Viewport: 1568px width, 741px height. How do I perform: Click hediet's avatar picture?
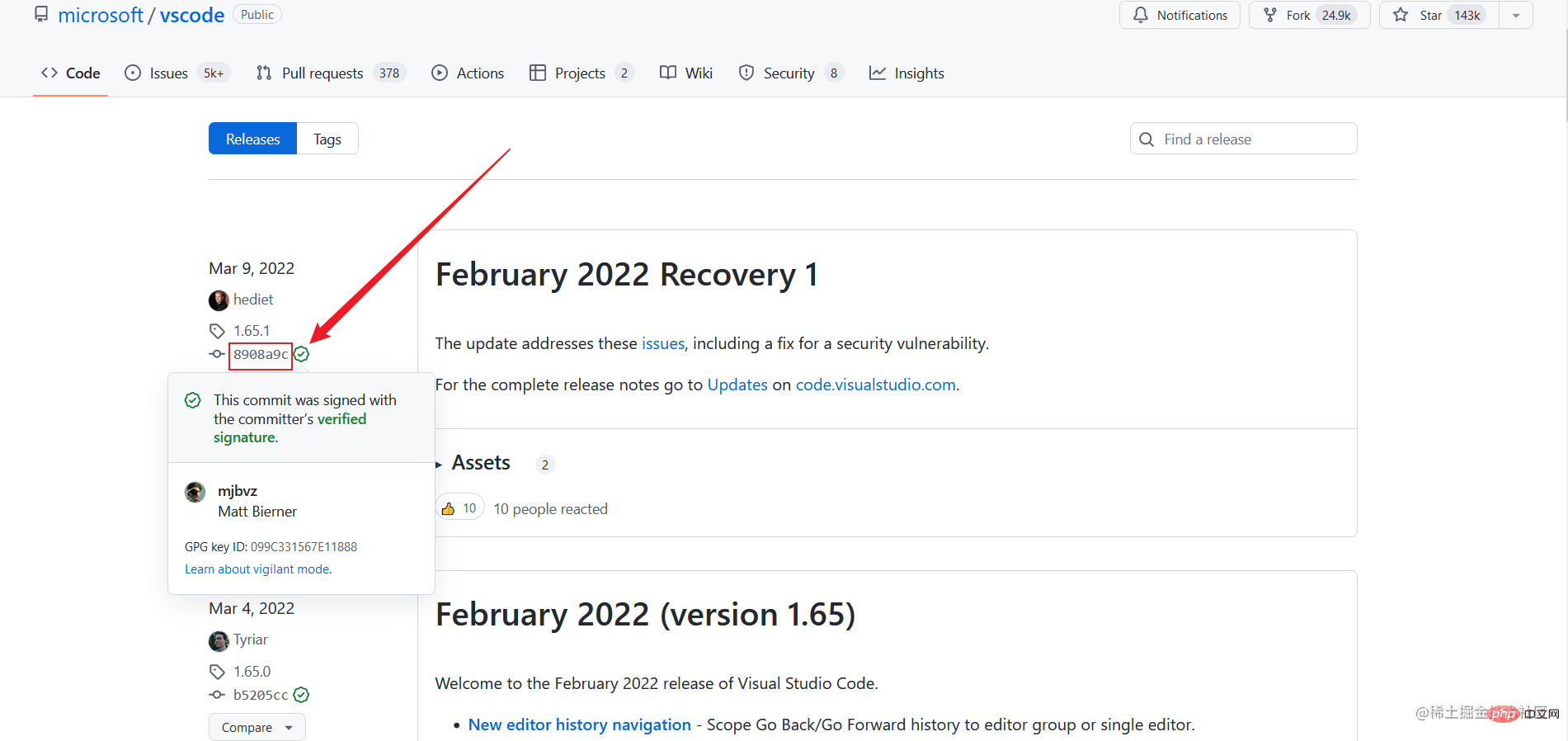click(219, 300)
